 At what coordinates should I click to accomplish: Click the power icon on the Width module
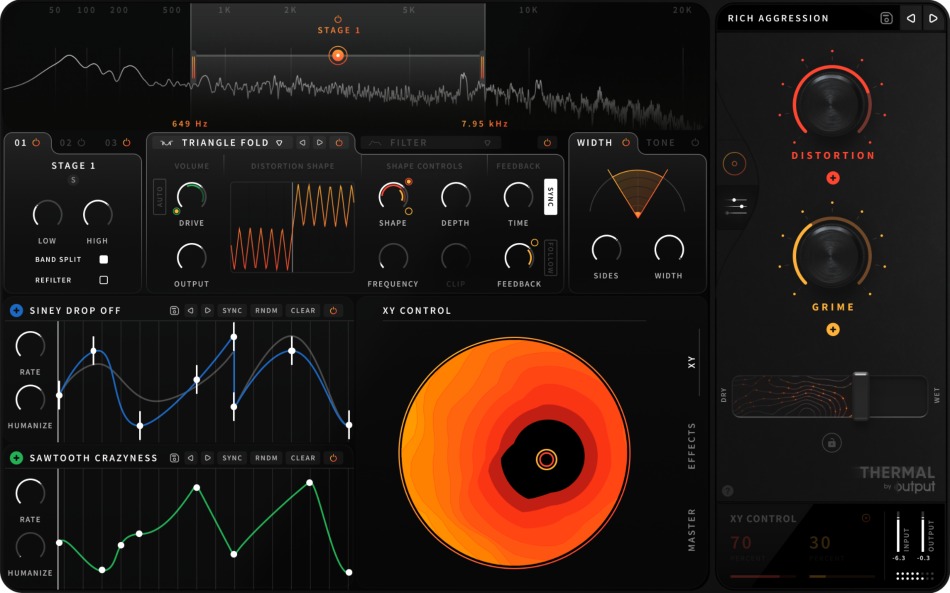coord(626,142)
